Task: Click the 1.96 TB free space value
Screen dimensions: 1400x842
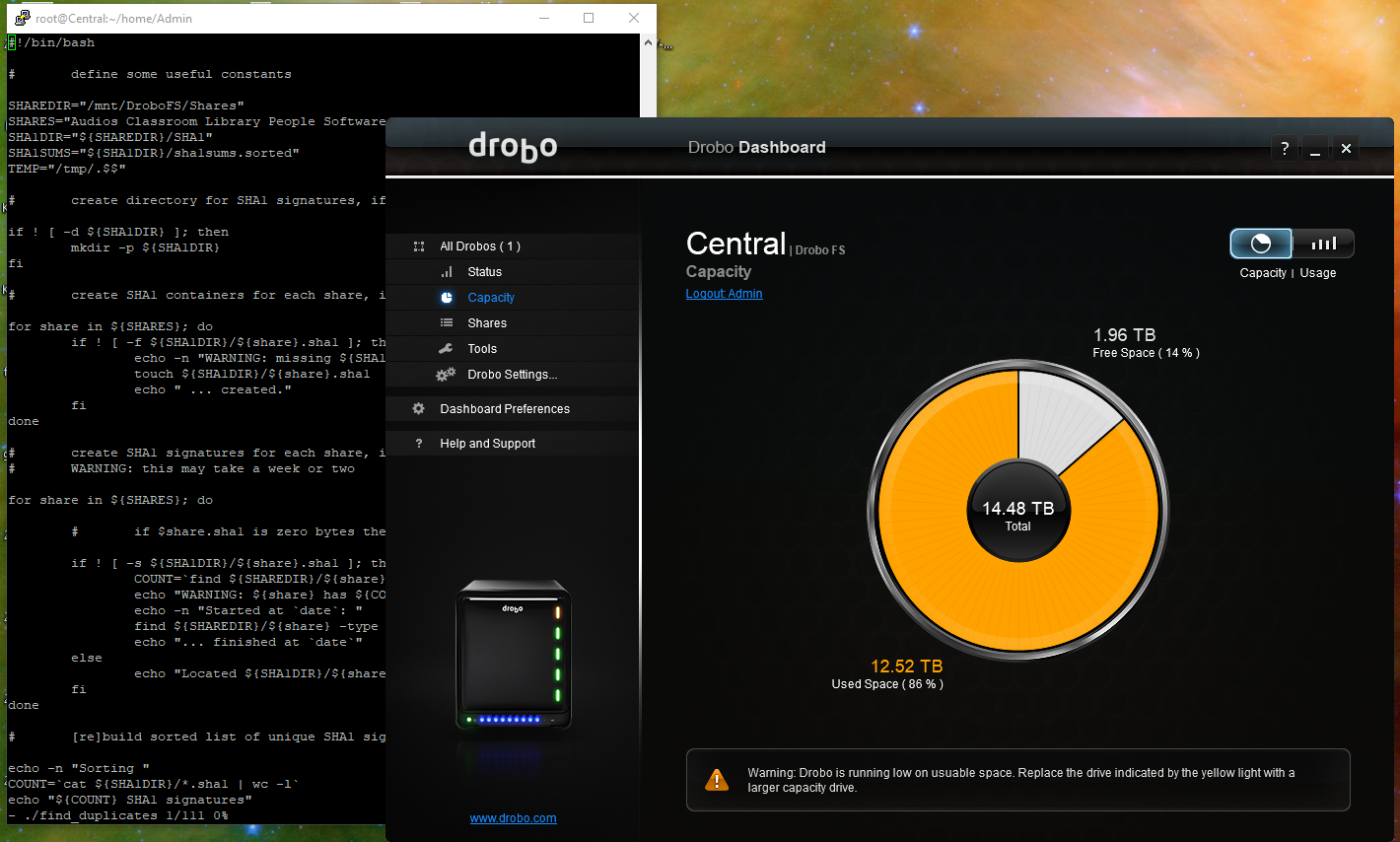Action: [x=1124, y=335]
